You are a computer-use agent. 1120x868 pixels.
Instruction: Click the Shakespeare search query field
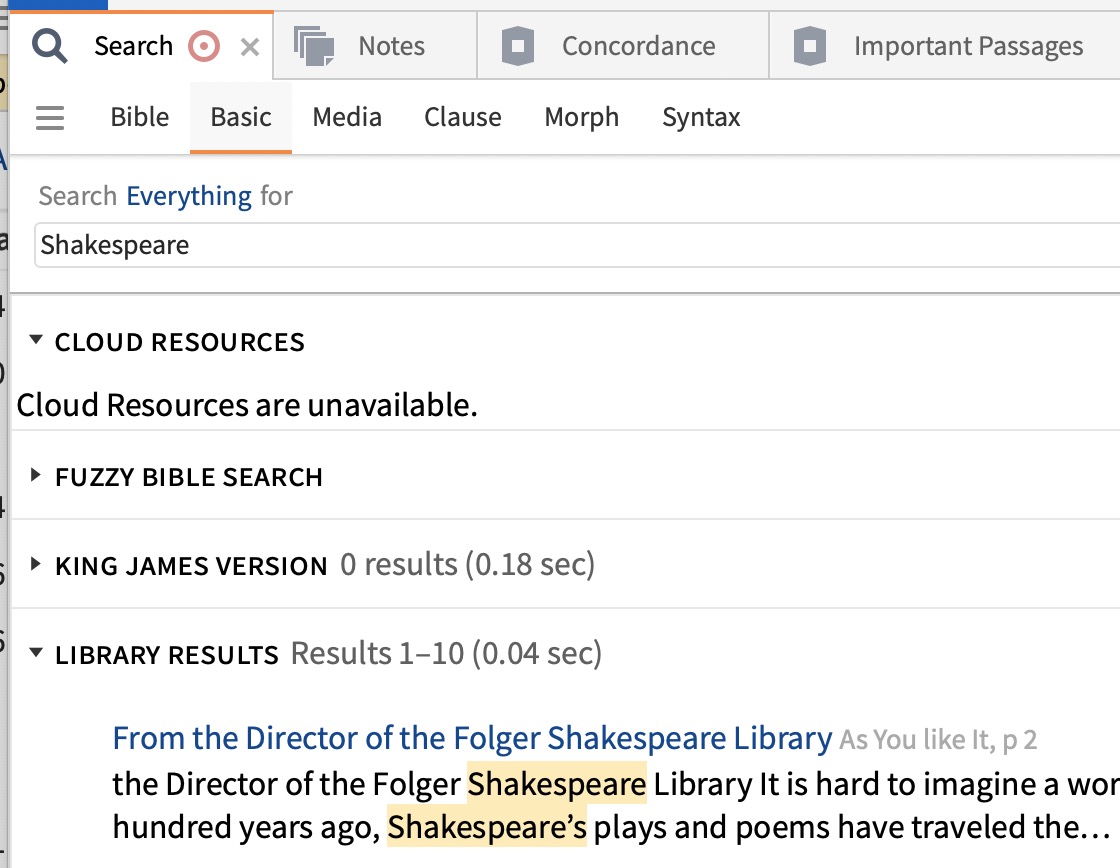pyautogui.click(x=577, y=245)
